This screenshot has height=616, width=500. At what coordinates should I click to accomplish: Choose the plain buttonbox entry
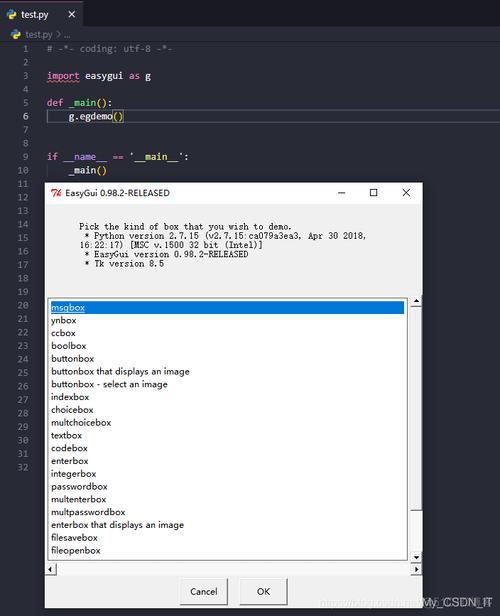coord(227,359)
